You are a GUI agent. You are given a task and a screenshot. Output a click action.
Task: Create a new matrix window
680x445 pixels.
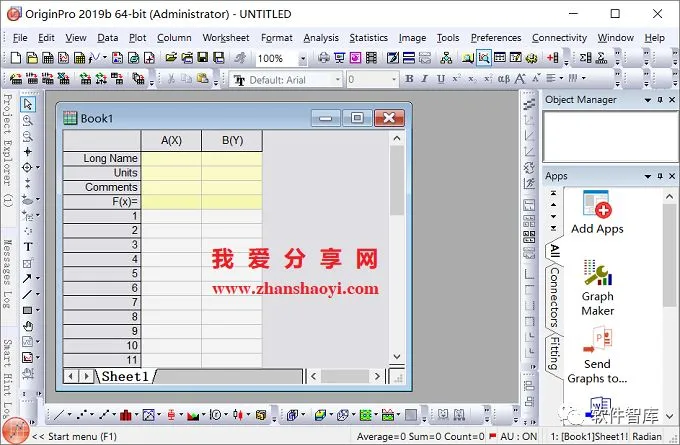pyautogui.click(x=79, y=58)
